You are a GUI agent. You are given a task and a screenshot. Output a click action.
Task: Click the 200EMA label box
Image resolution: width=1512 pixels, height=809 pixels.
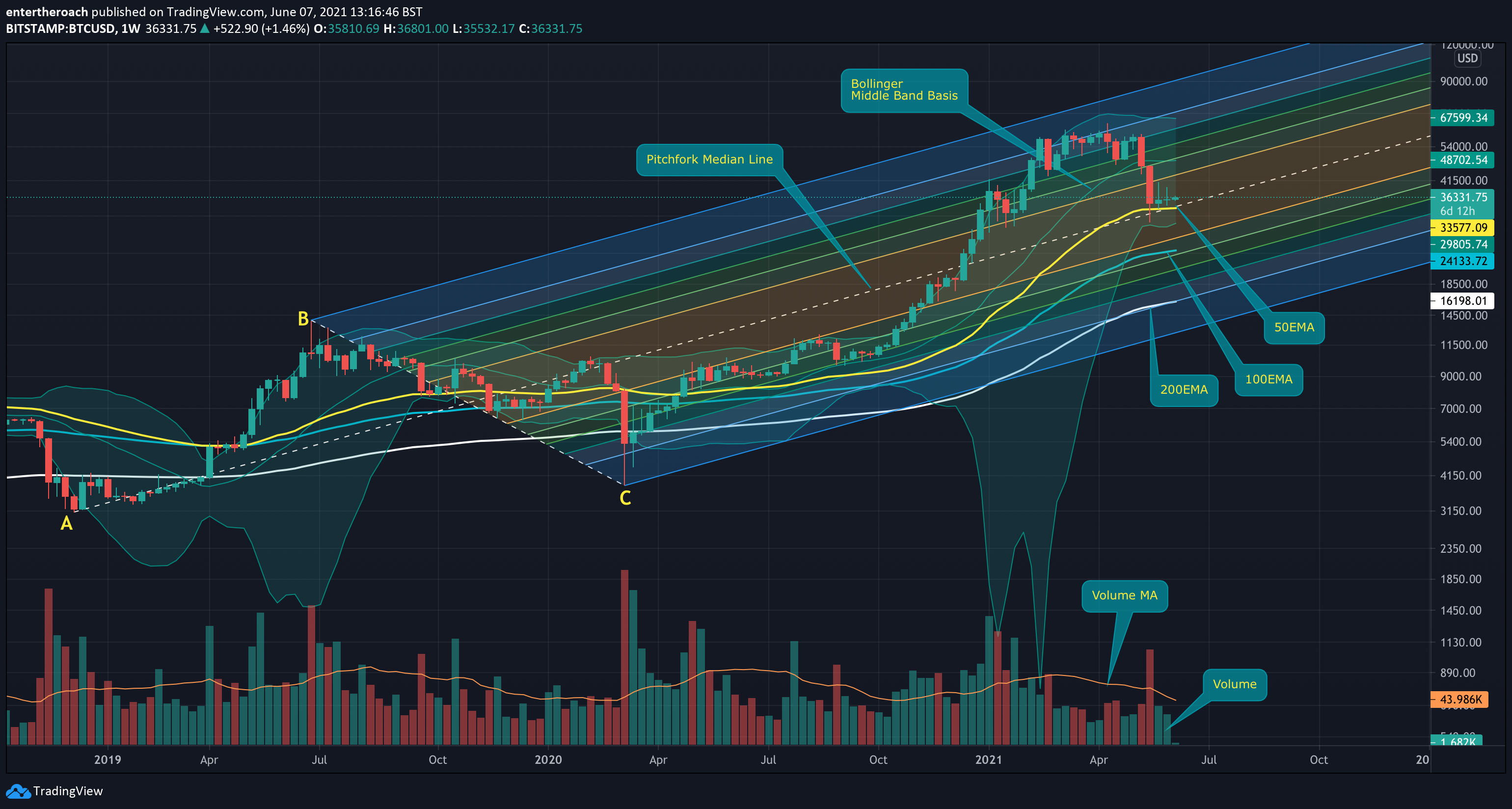coord(1183,390)
